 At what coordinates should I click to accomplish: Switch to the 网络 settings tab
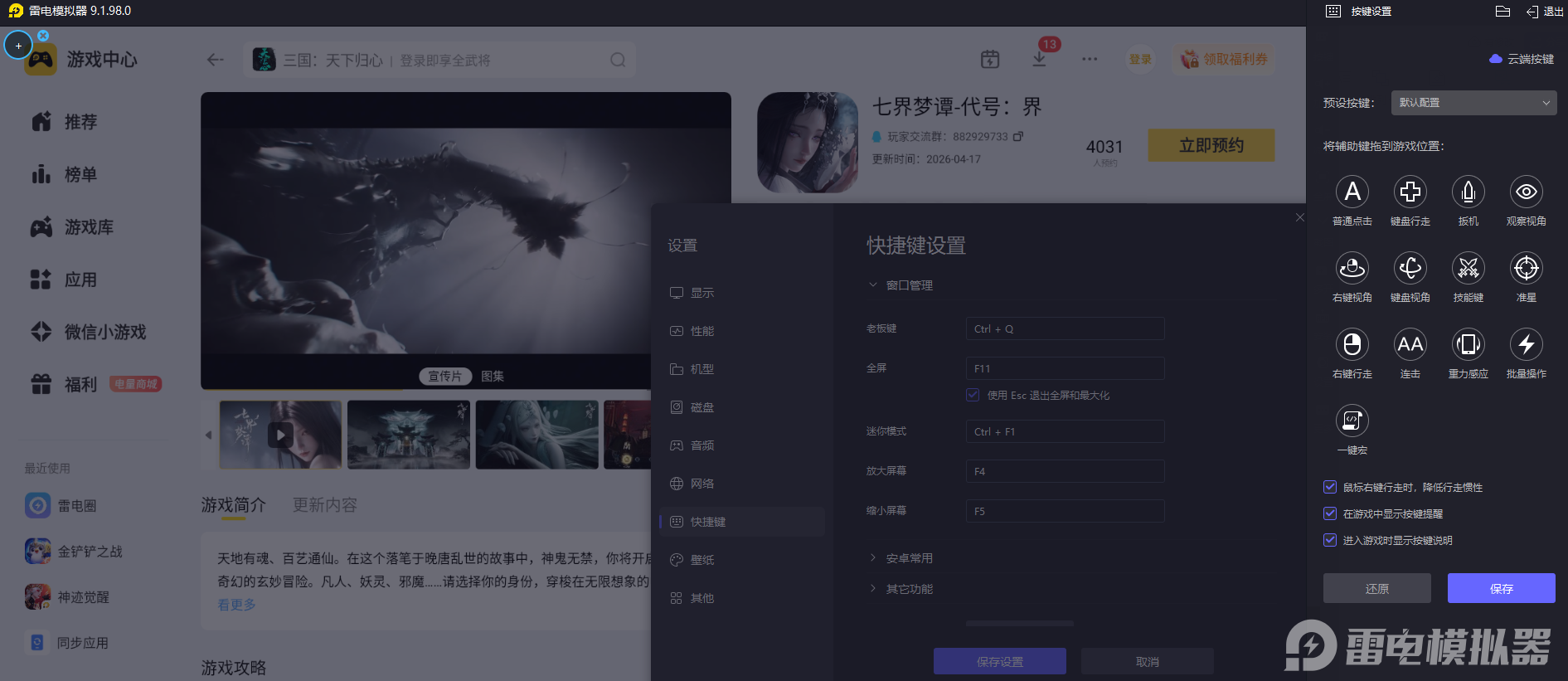click(x=701, y=484)
